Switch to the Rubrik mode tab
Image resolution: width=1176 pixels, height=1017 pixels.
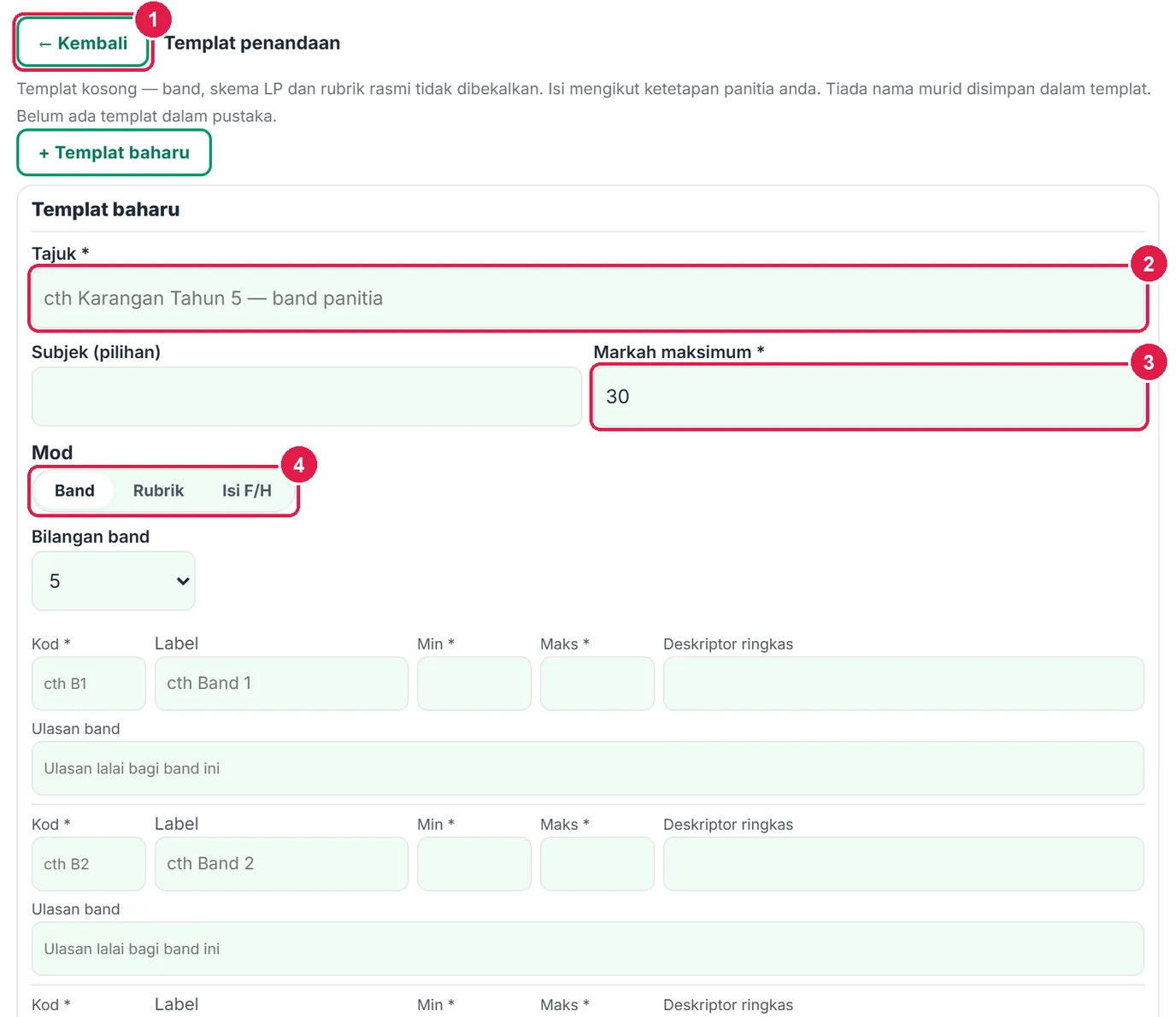pos(158,491)
